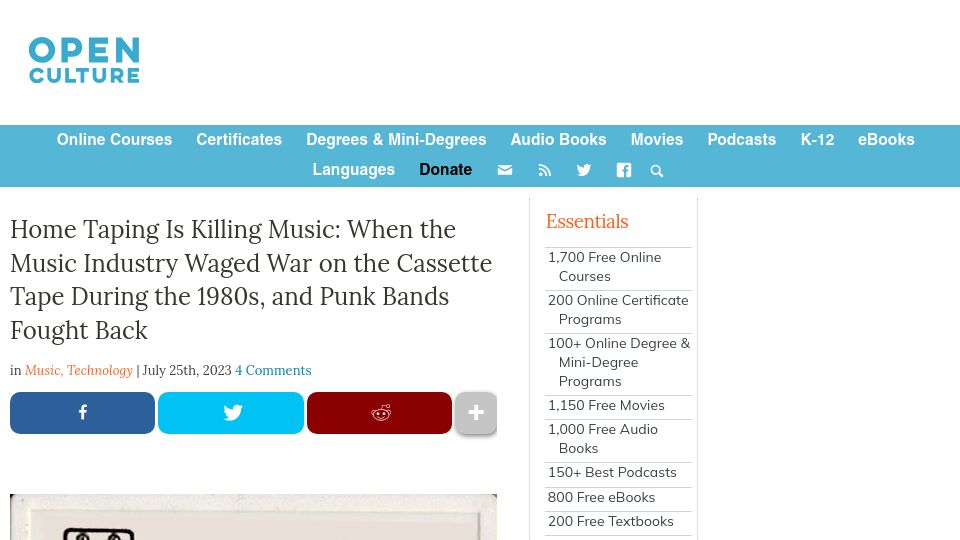The height and width of the screenshot is (540, 960).
Task: Click the Home Taping article headline
Action: pyautogui.click(x=251, y=280)
